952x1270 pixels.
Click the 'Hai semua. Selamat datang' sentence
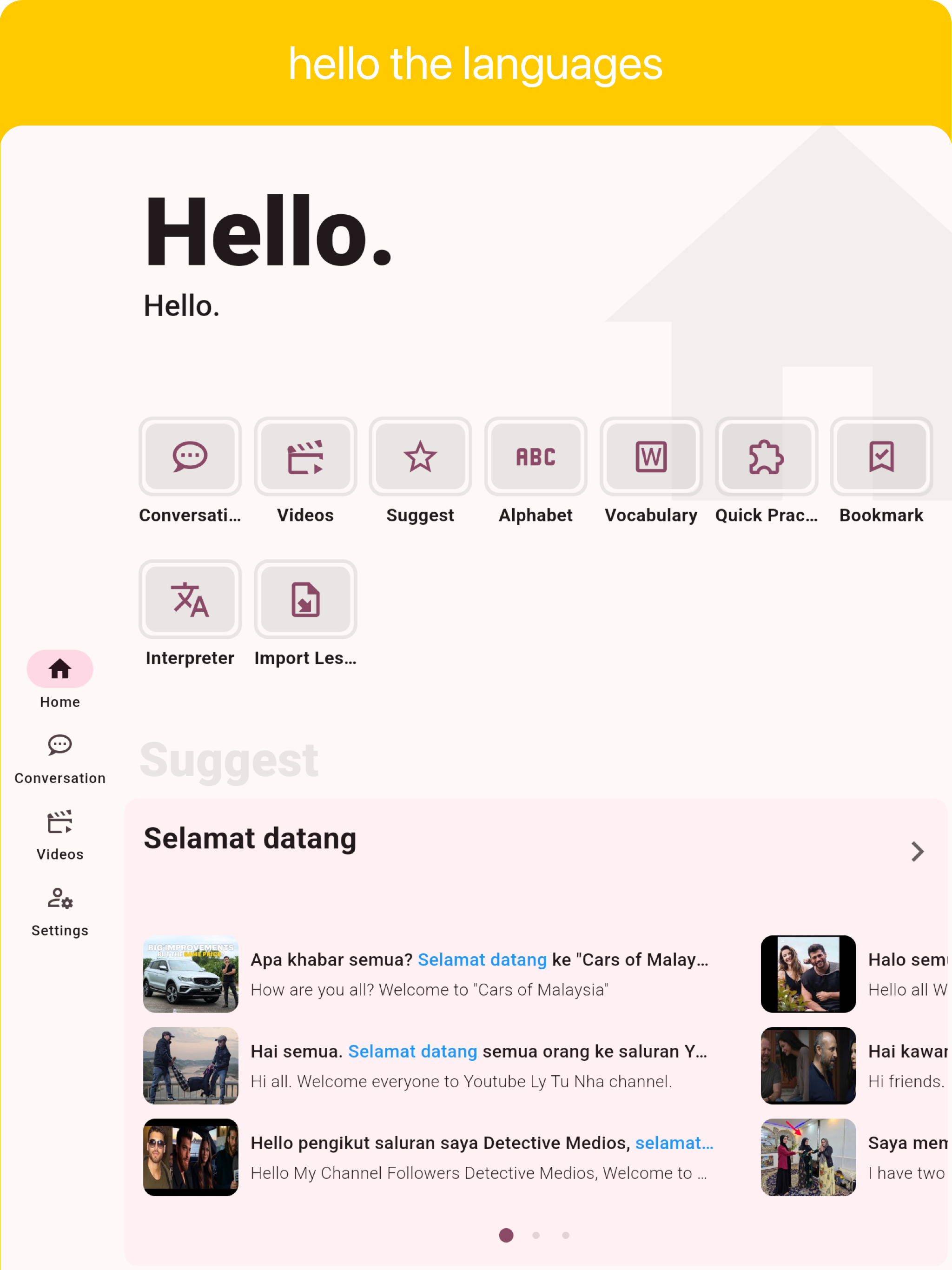(x=479, y=1051)
